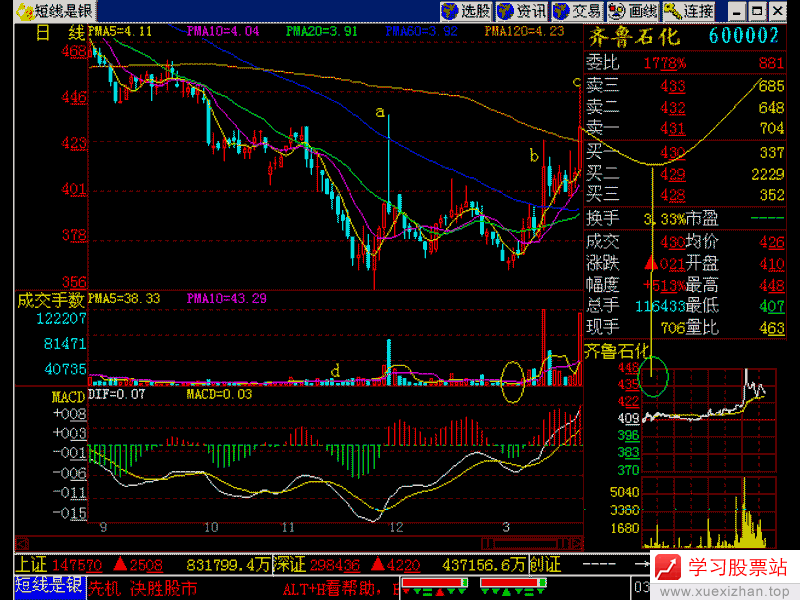The height and width of the screenshot is (600, 800).
Task: Click the first red-green market indicator bar
Action: (x=435, y=583)
